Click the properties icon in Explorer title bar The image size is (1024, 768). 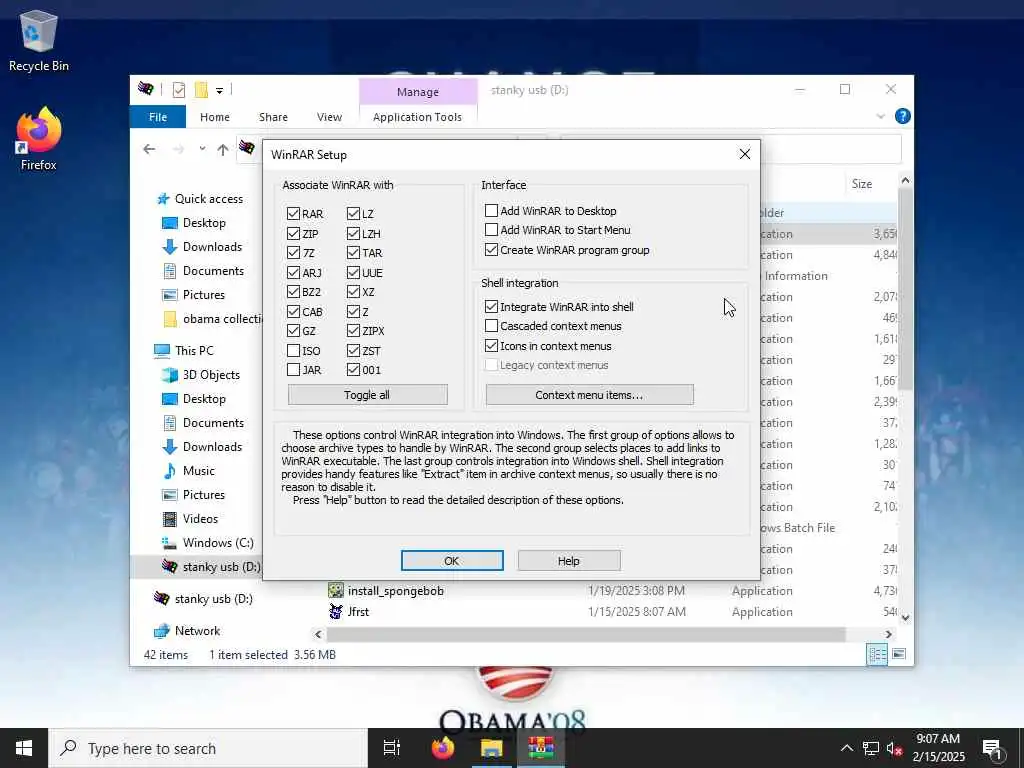[x=178, y=90]
